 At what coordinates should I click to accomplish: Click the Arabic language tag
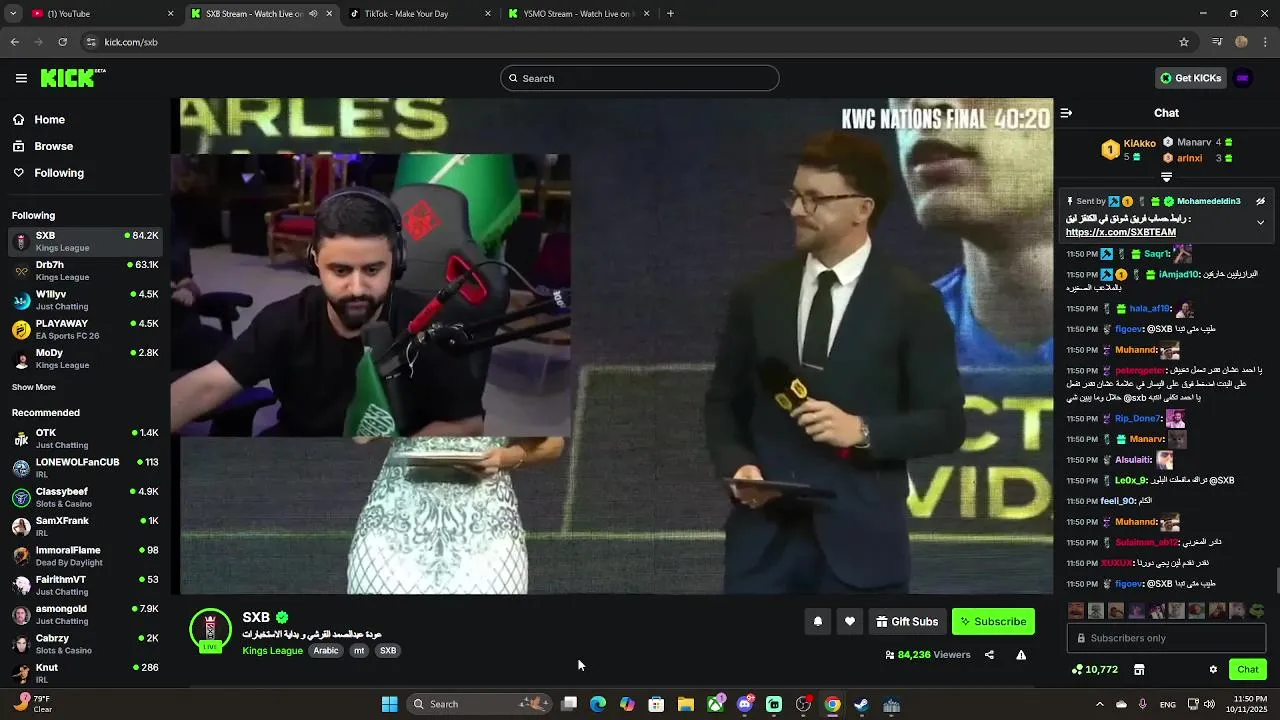pos(326,651)
